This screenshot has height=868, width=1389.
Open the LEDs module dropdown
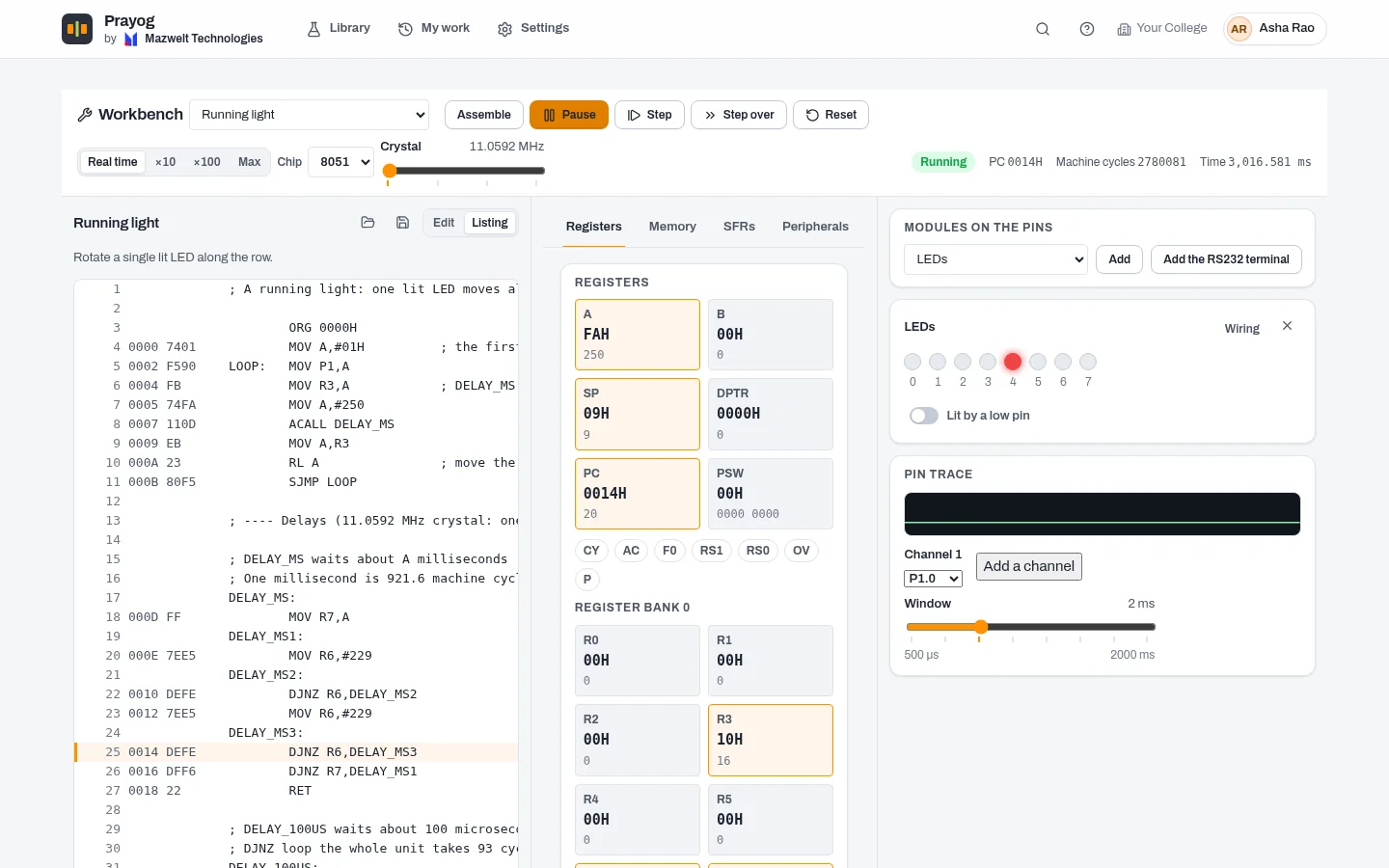tap(995, 259)
